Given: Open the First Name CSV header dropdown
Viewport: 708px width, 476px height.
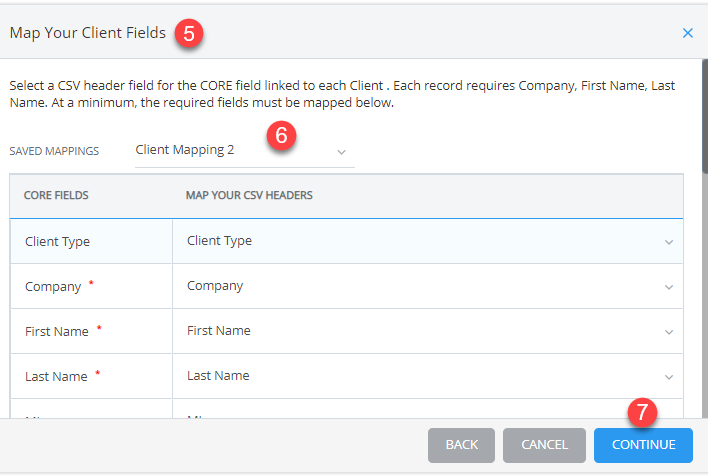Looking at the screenshot, I should click(x=428, y=331).
